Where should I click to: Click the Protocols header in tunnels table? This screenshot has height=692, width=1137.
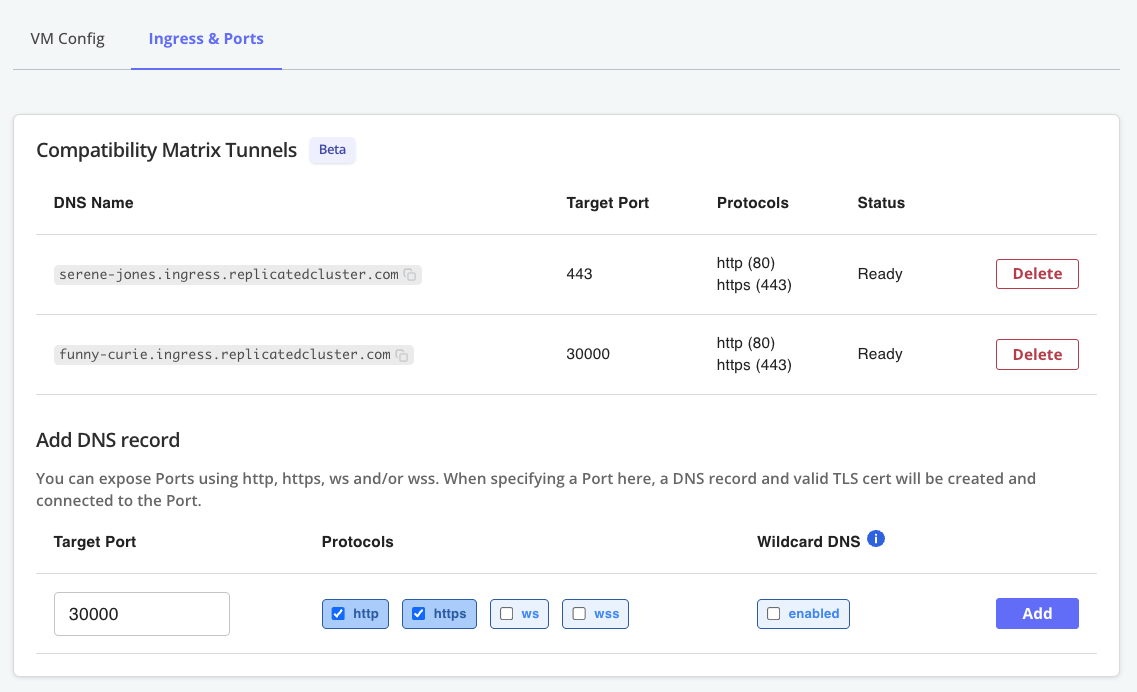pyautogui.click(x=752, y=203)
